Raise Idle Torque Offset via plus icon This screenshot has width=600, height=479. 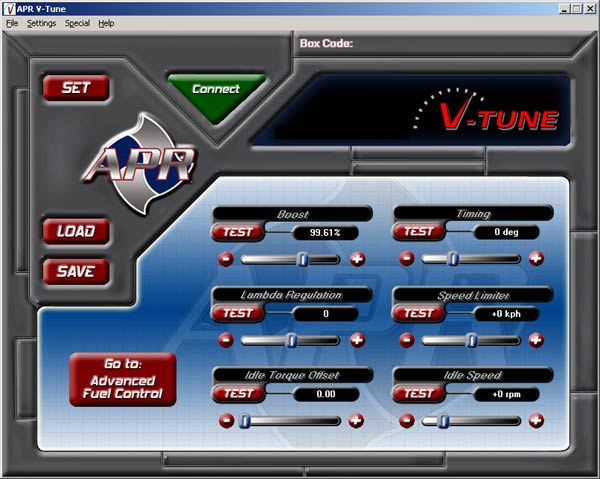click(356, 421)
